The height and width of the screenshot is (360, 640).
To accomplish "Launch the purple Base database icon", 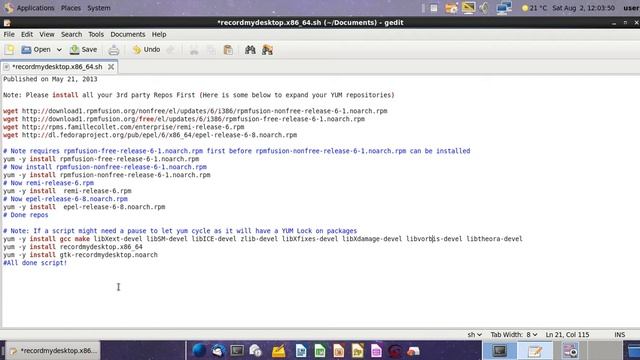I will click(x=376, y=350).
